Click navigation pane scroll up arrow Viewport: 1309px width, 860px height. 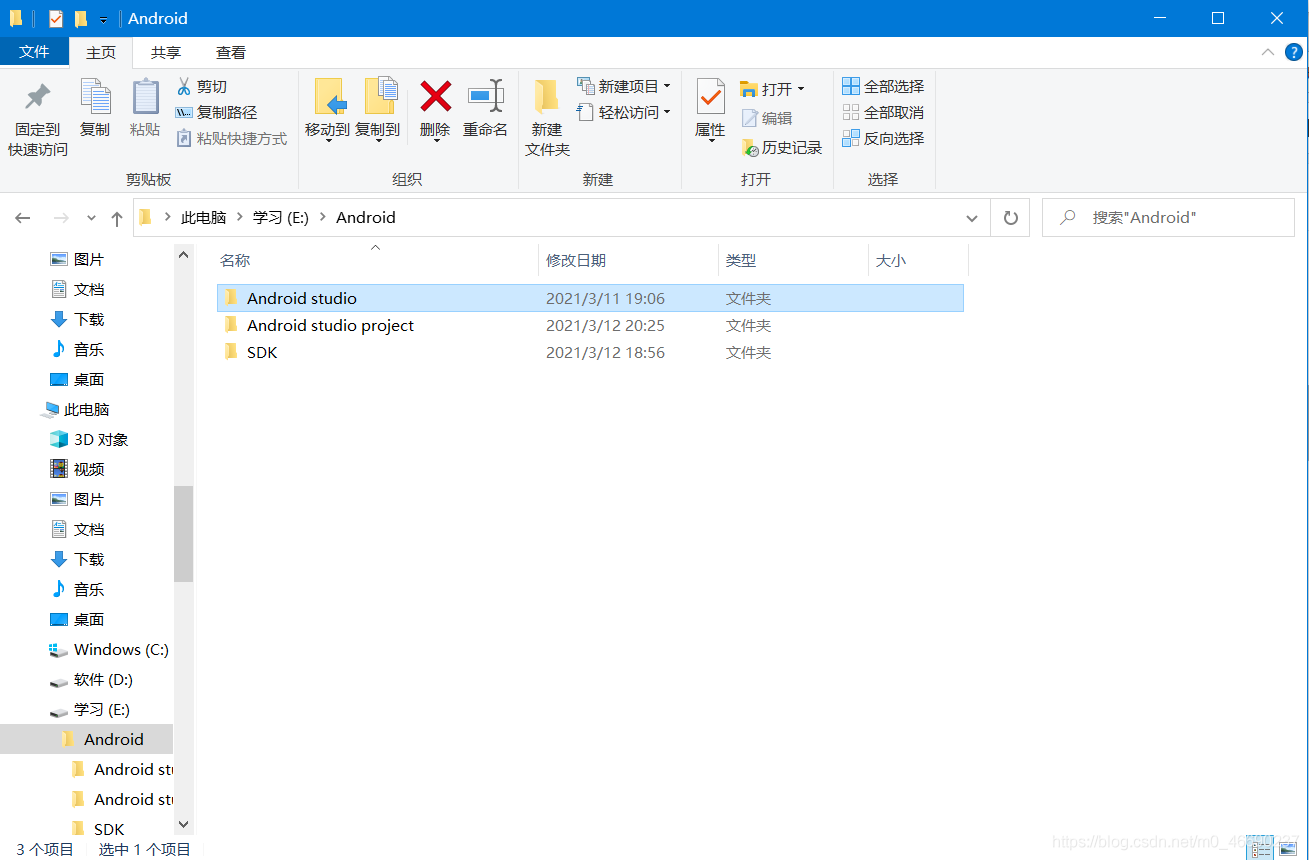coord(183,256)
